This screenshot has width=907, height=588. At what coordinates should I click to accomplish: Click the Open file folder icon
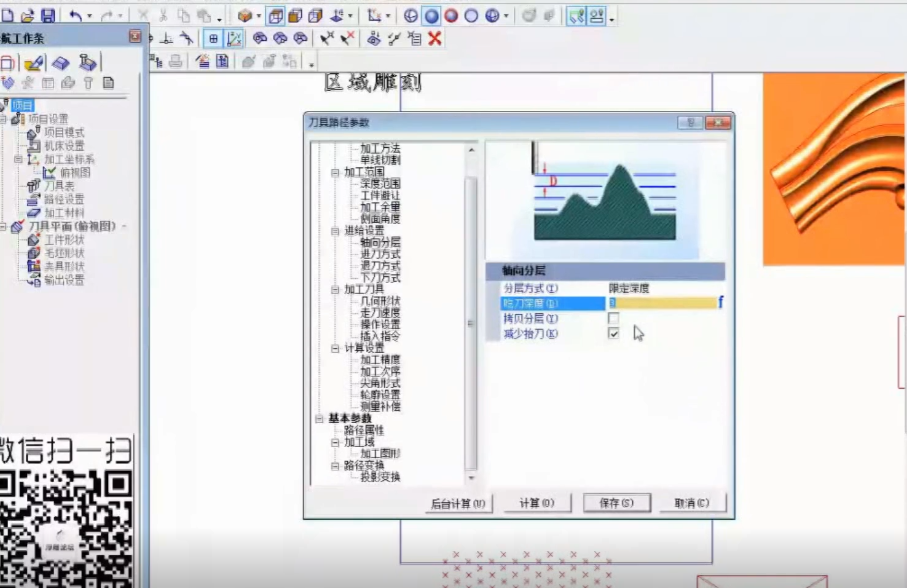(26, 16)
